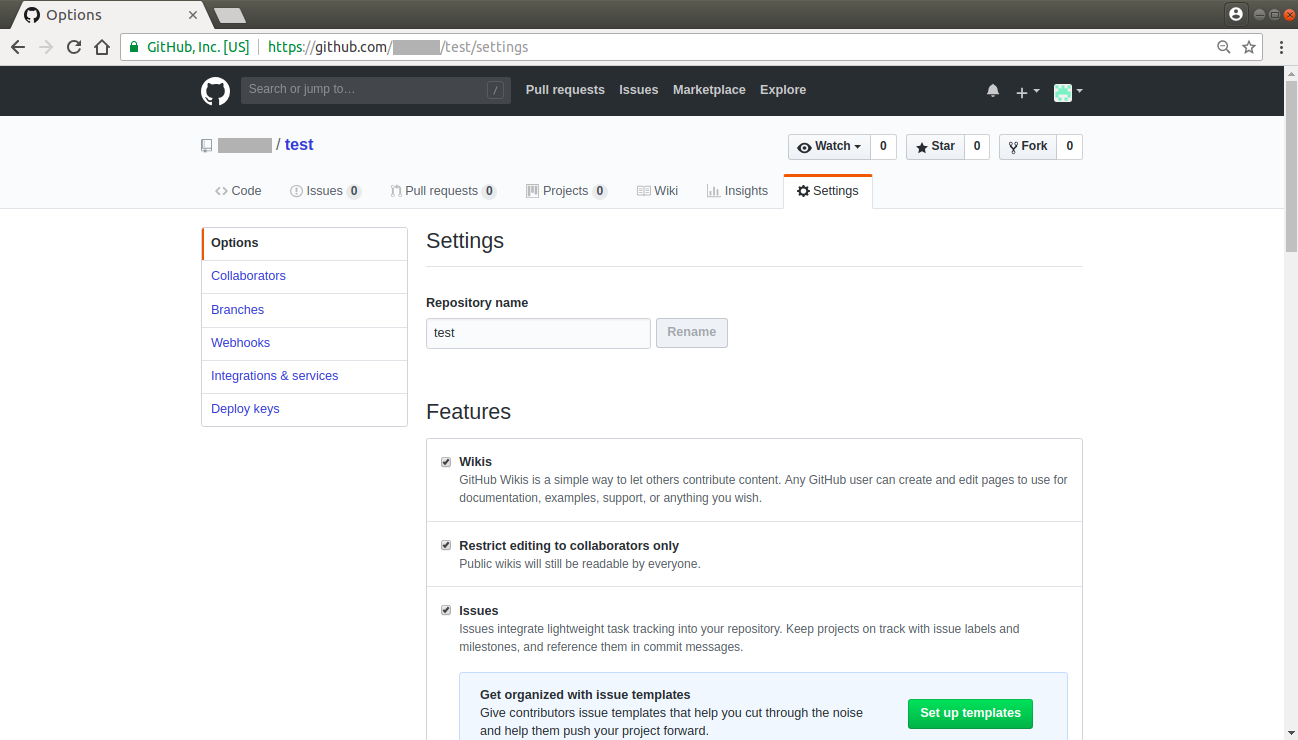The image size is (1298, 740).
Task: Close the Options browser tab
Action: [193, 15]
